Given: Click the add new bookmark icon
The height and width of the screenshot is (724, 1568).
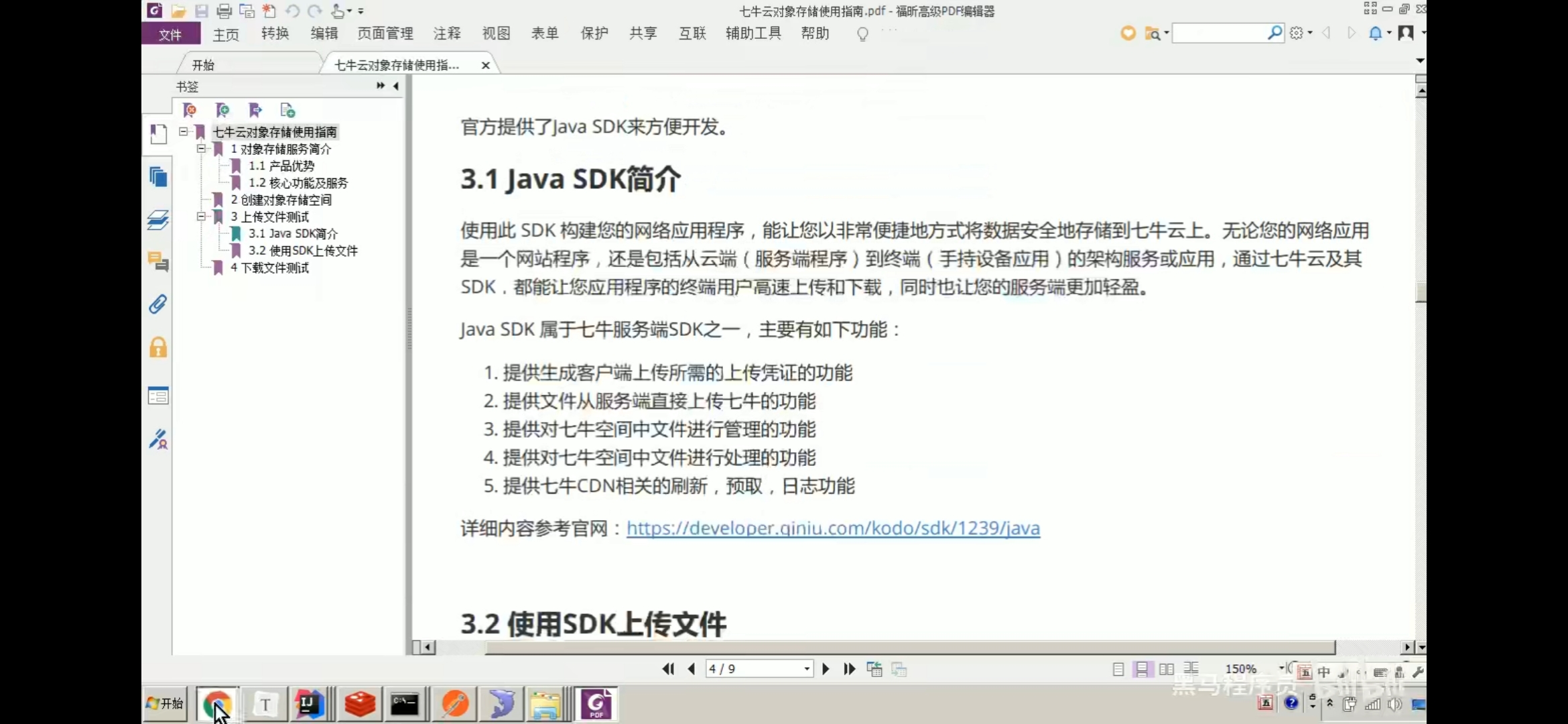Looking at the screenshot, I should [x=222, y=110].
